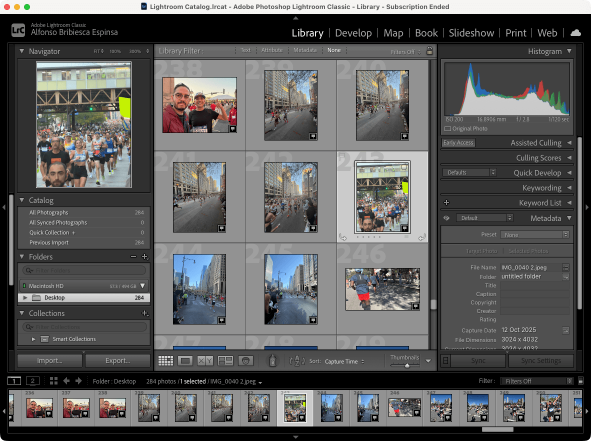591x441 pixels.
Task: Open the Book module
Action: [x=426, y=33]
